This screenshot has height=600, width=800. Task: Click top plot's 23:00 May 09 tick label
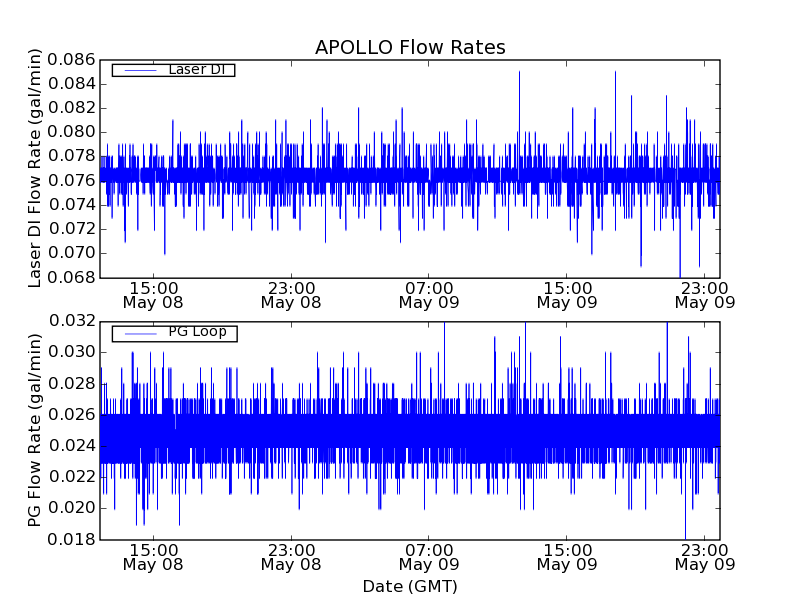tap(705, 294)
